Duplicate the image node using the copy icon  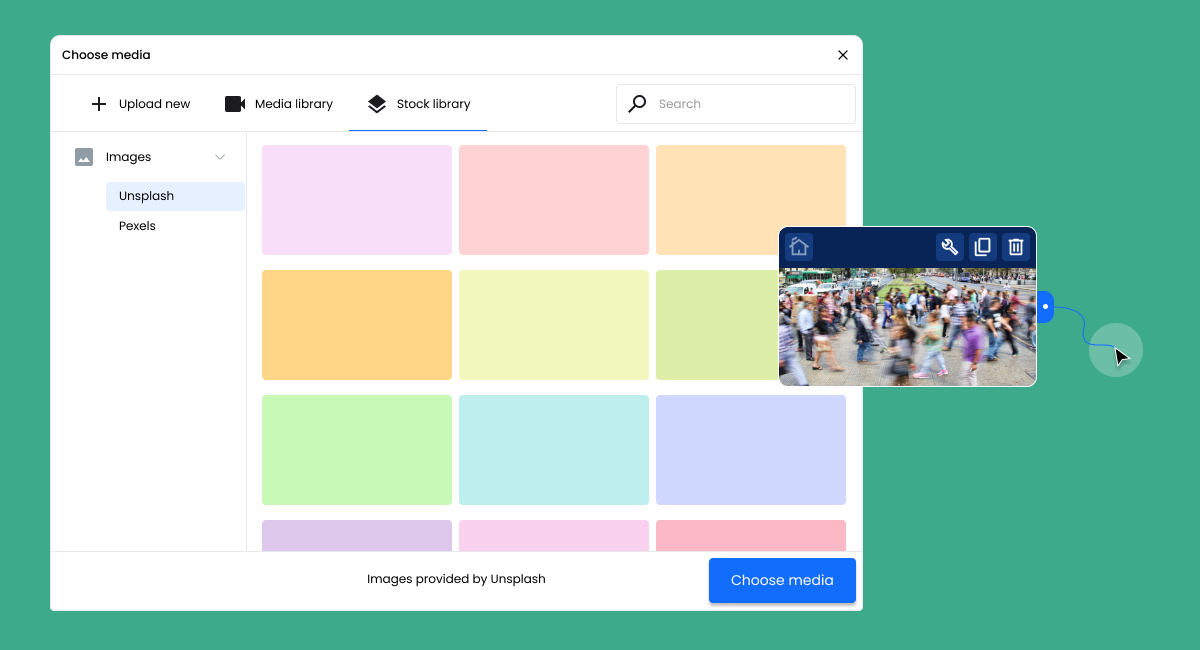tap(982, 247)
